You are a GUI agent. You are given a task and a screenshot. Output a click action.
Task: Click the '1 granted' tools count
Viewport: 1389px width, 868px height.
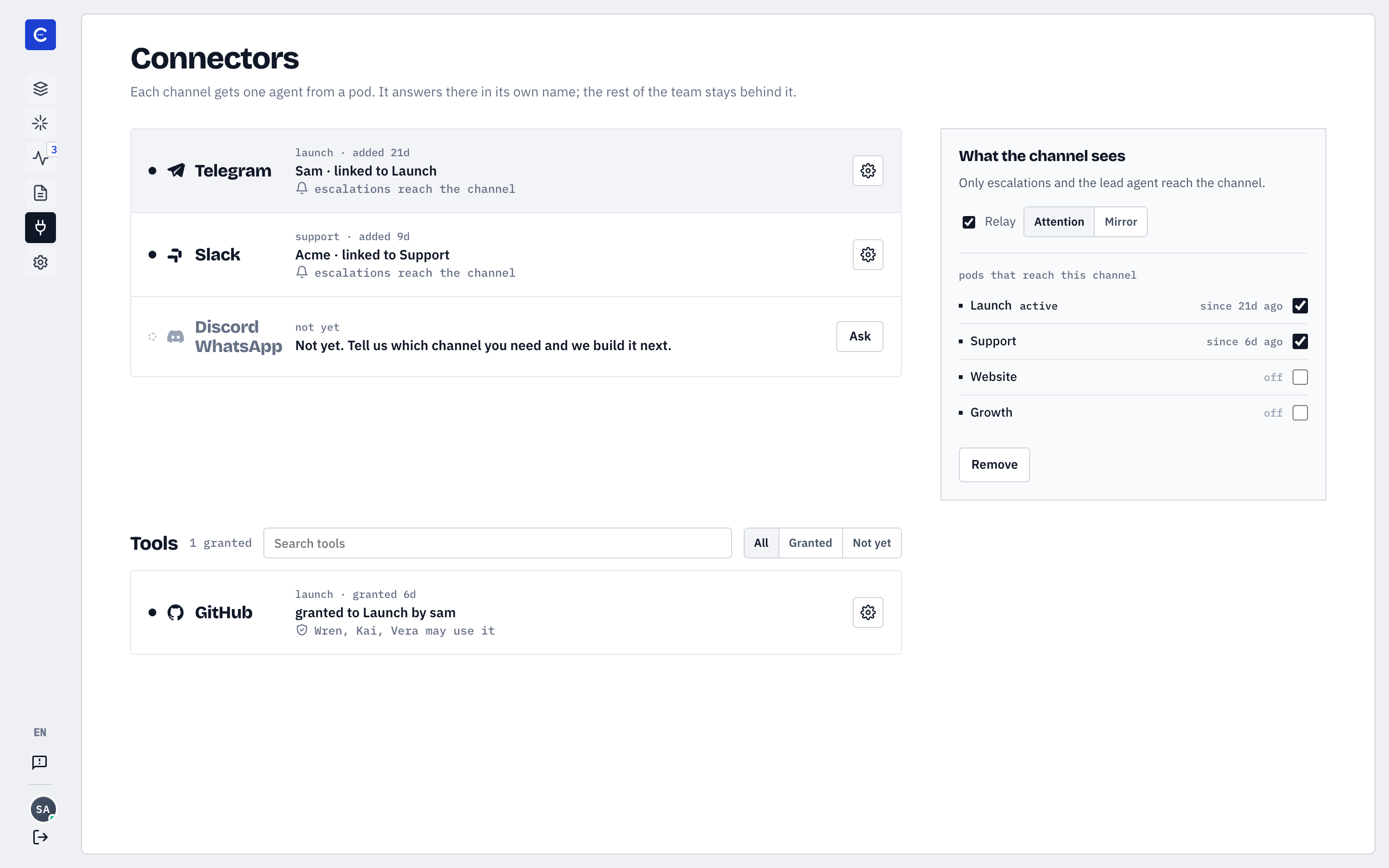tap(220, 543)
